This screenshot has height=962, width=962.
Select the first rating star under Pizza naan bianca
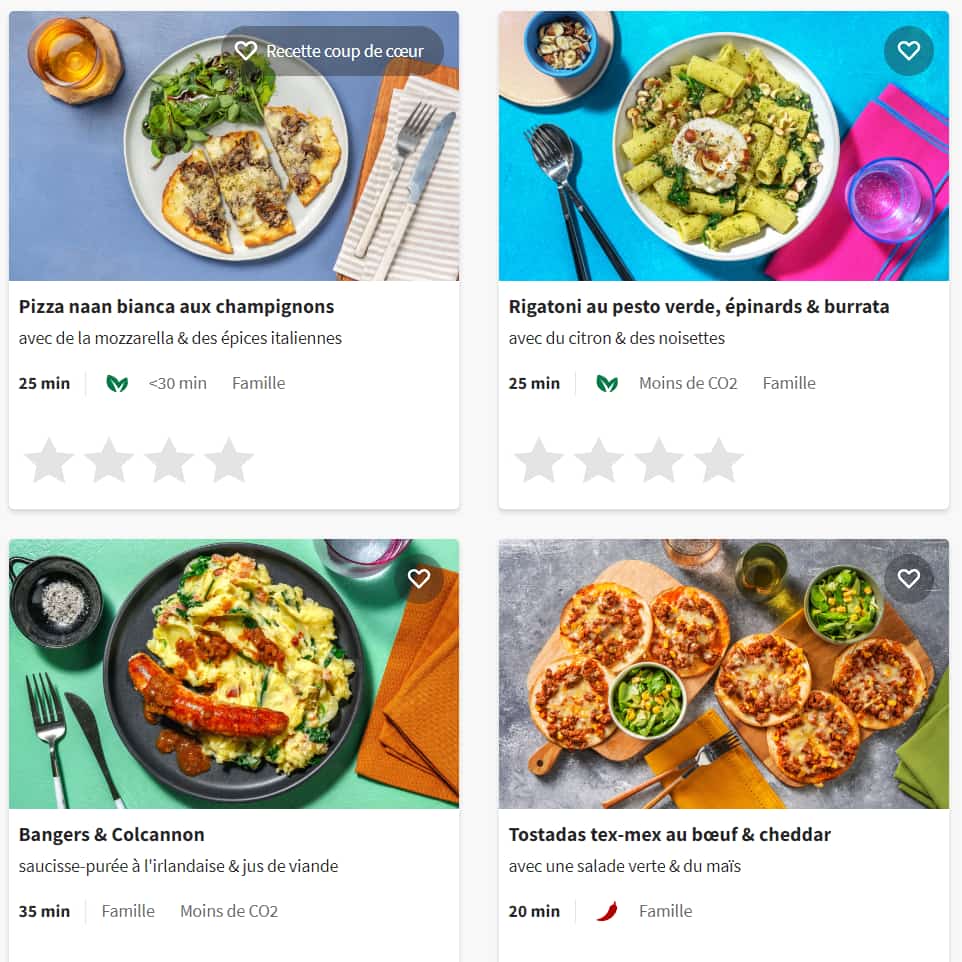pos(49,460)
